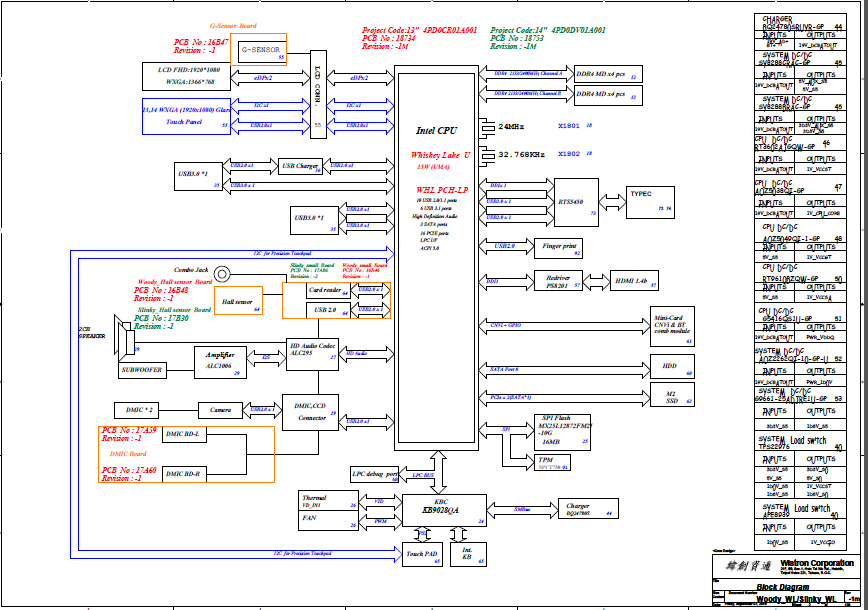Click the orange G-Sensor Board label
The image size is (868, 610).
[233, 26]
